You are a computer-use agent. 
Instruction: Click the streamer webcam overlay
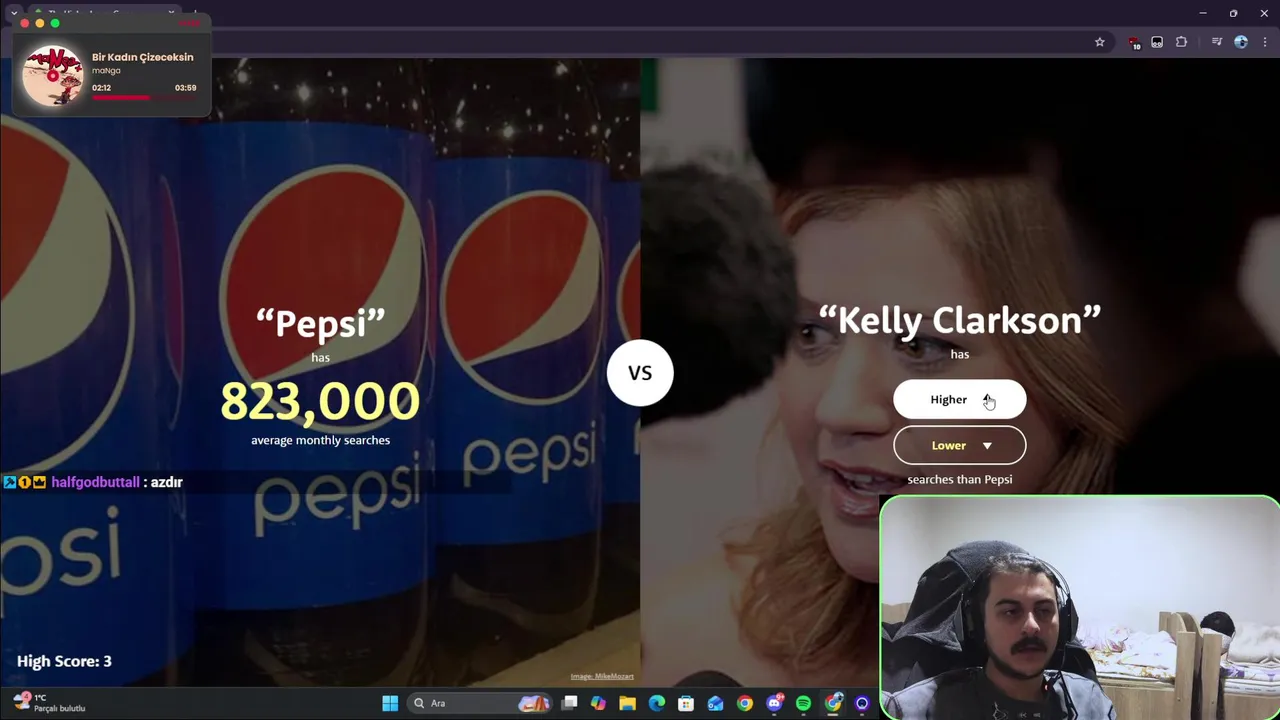pyautogui.click(x=1080, y=608)
